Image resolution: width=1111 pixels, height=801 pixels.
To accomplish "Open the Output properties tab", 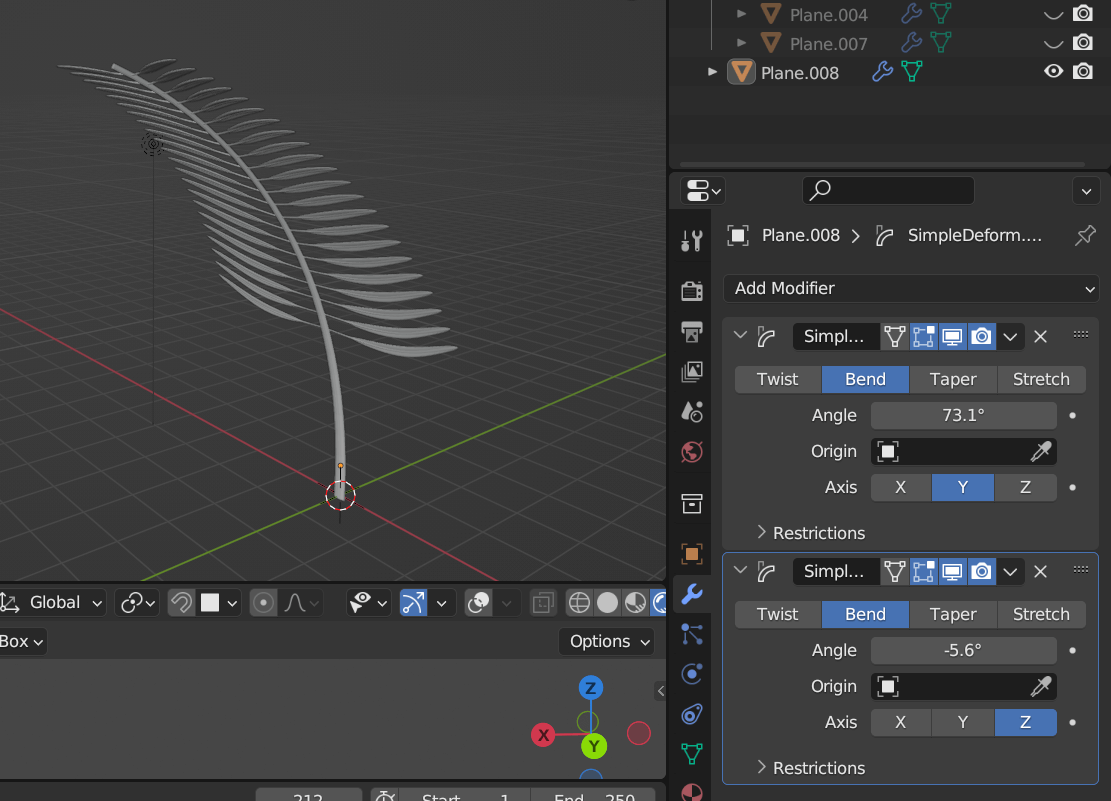I will (692, 331).
